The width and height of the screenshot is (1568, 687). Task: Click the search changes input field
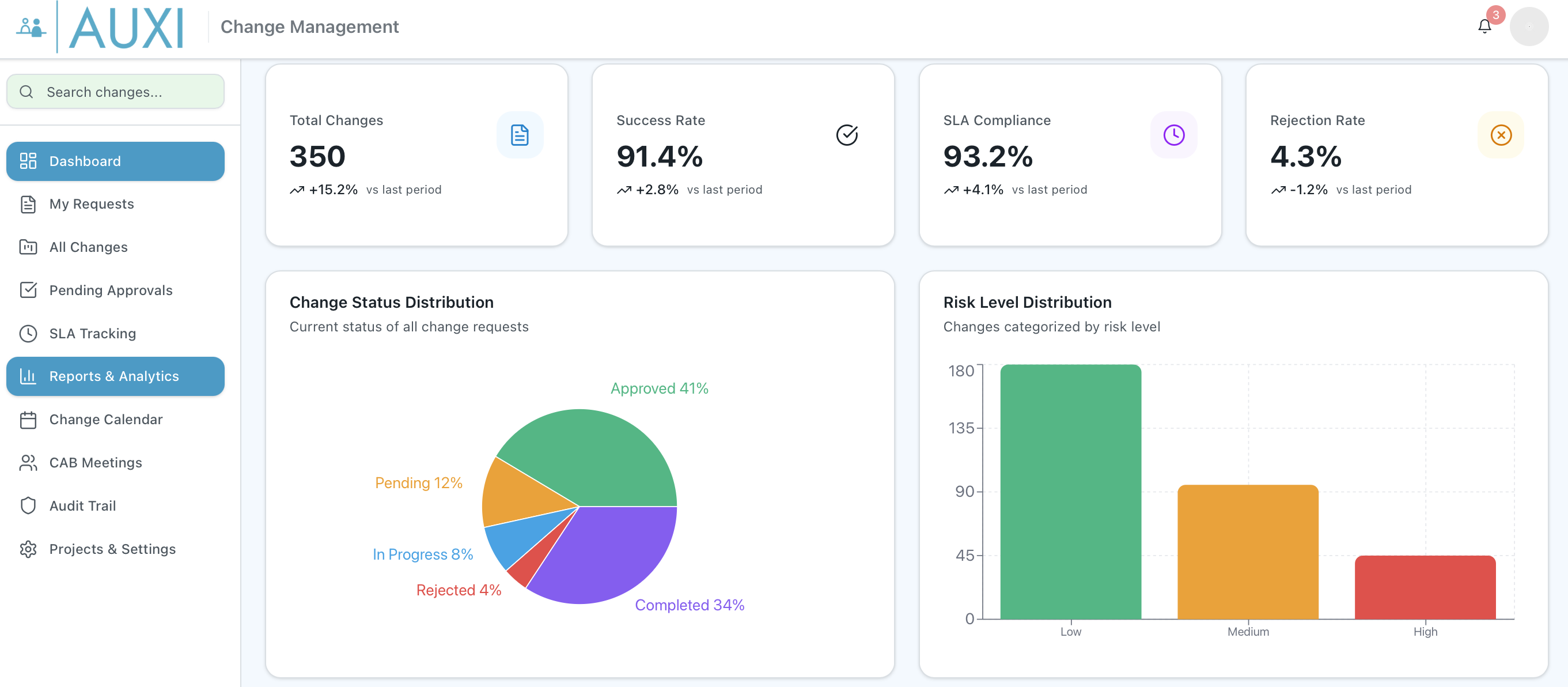click(115, 92)
